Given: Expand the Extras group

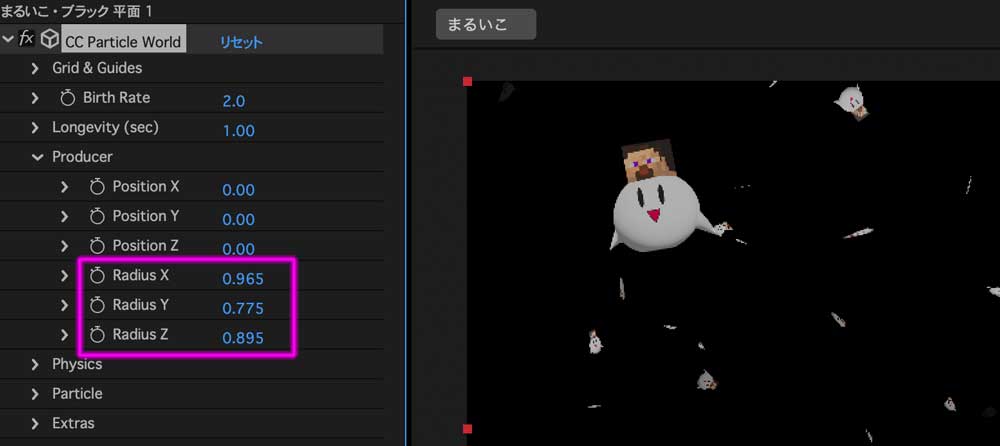Looking at the screenshot, I should tap(36, 424).
